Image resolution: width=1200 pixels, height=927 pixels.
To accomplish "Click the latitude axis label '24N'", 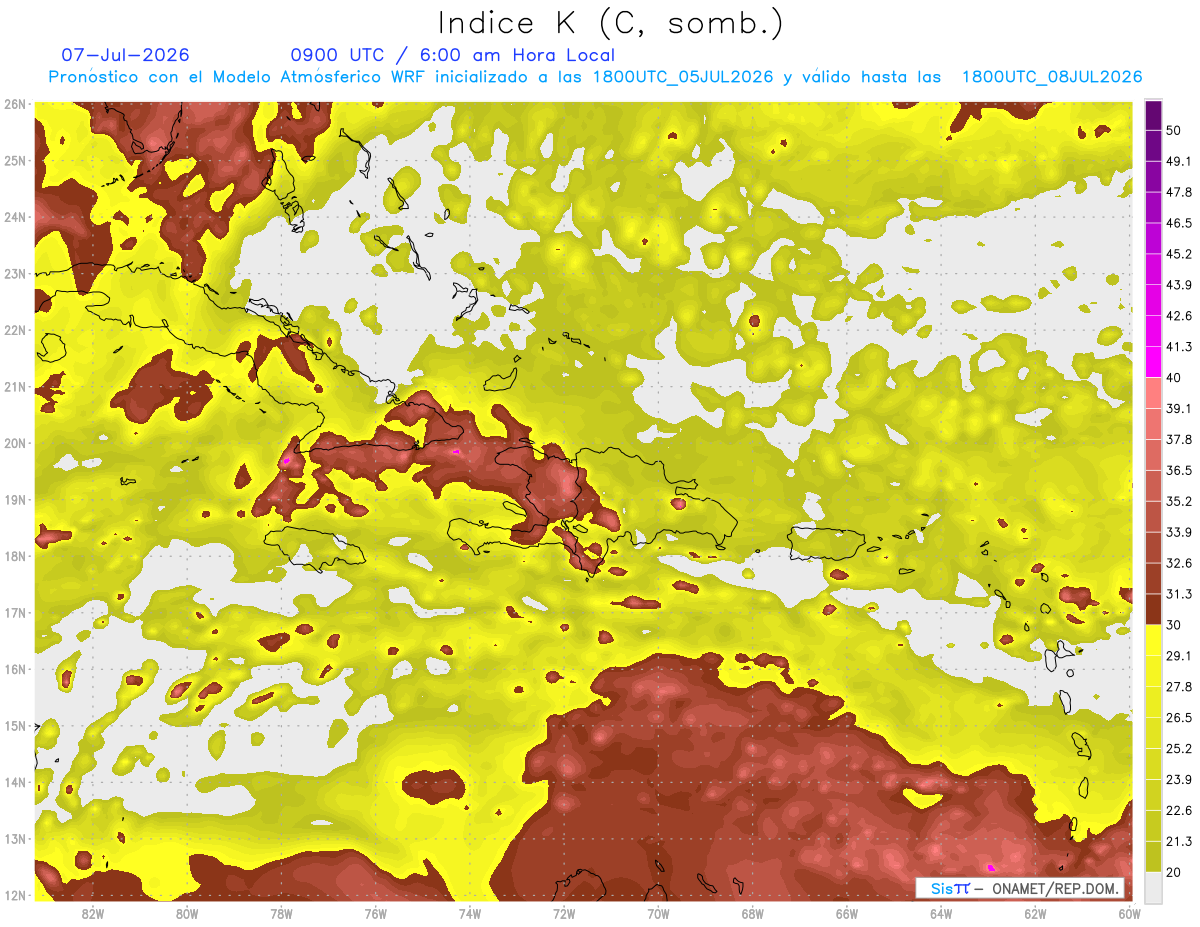I will 15,217.
